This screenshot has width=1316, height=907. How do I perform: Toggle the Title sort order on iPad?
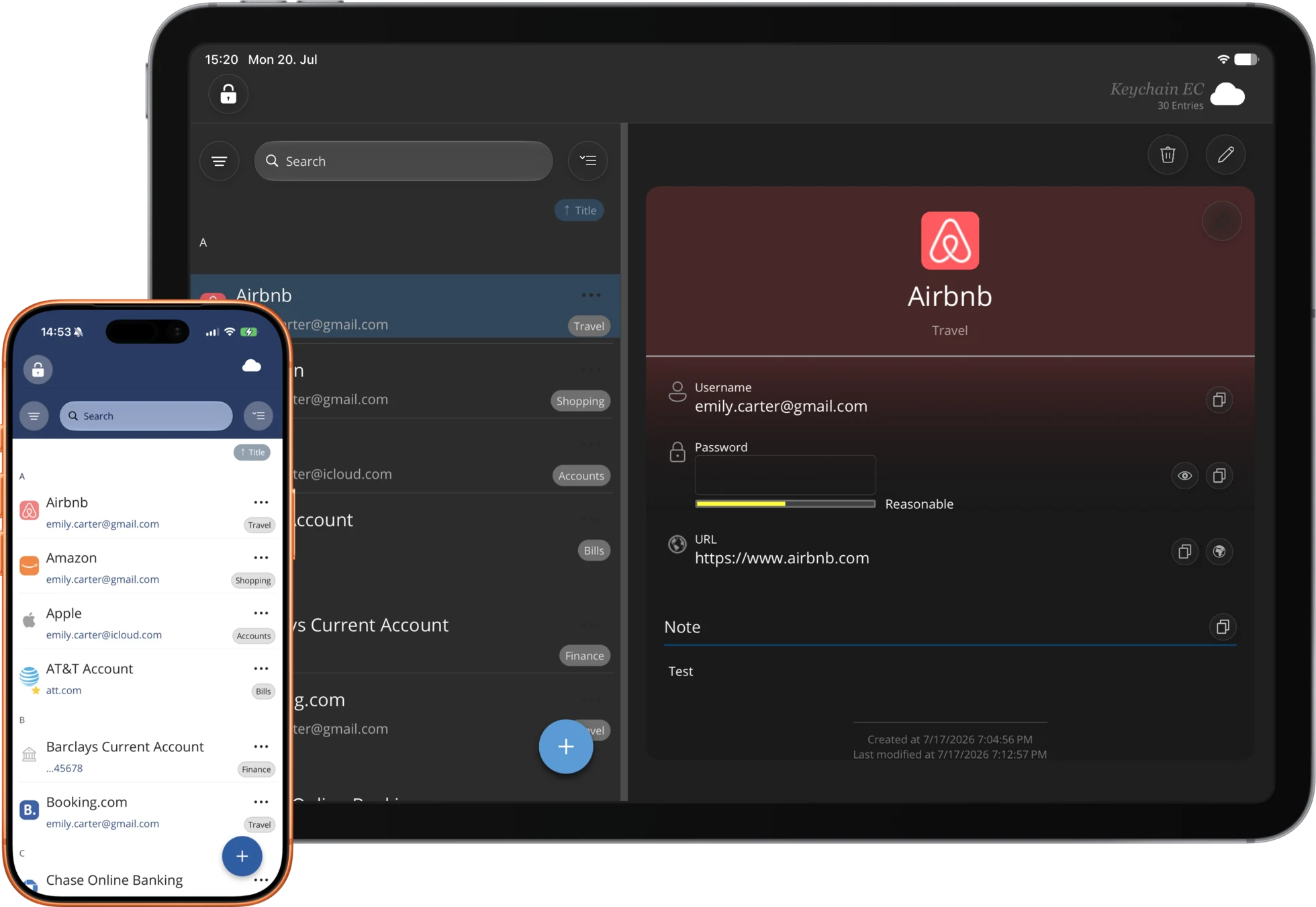[579, 210]
